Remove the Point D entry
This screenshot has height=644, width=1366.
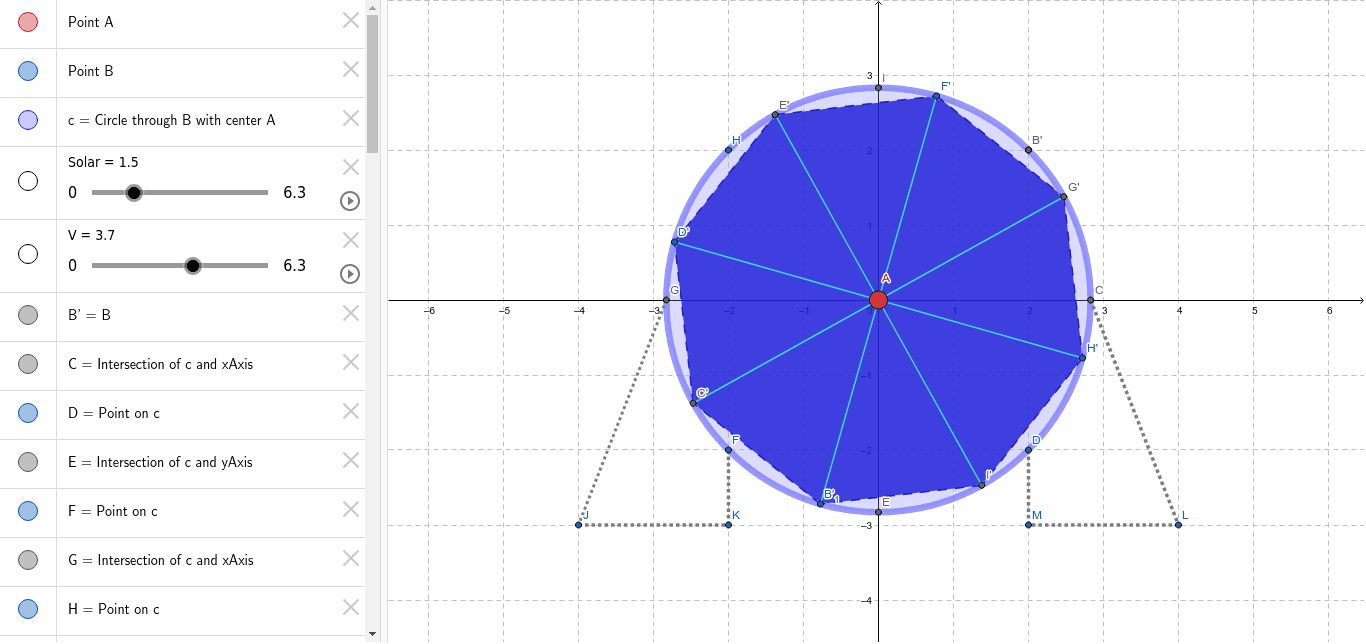[350, 411]
